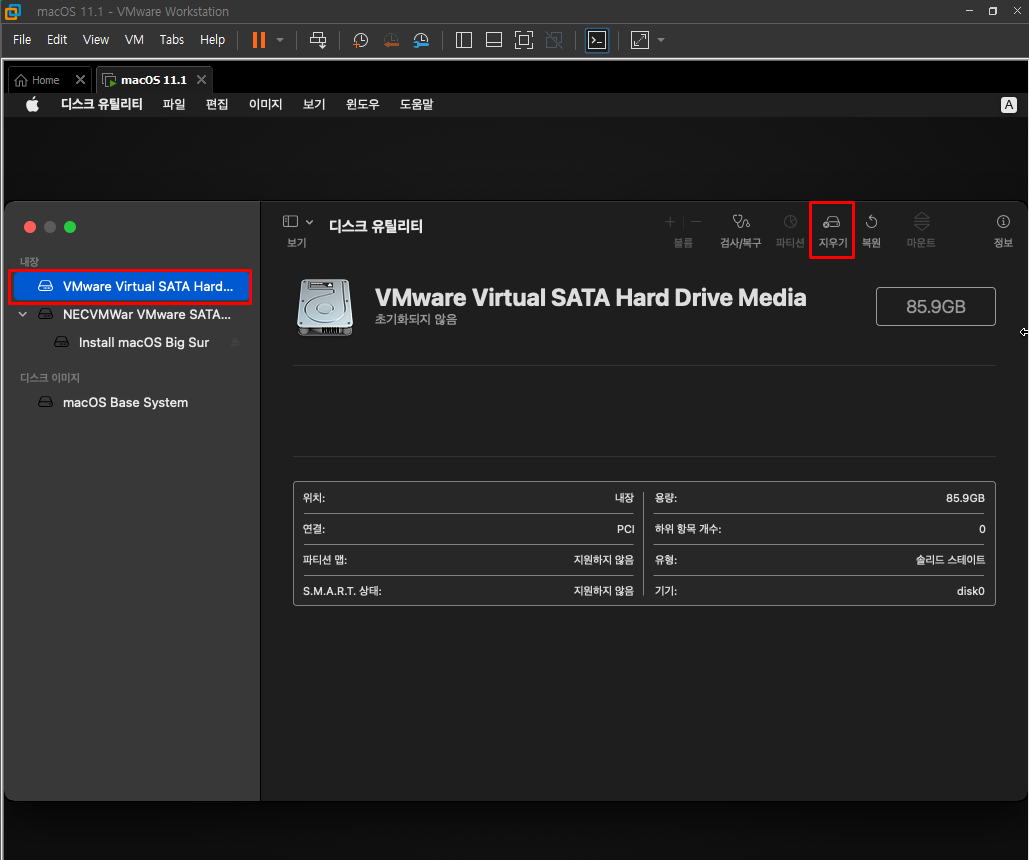
Task: Click the remove volume minus icon
Action: tap(696, 222)
